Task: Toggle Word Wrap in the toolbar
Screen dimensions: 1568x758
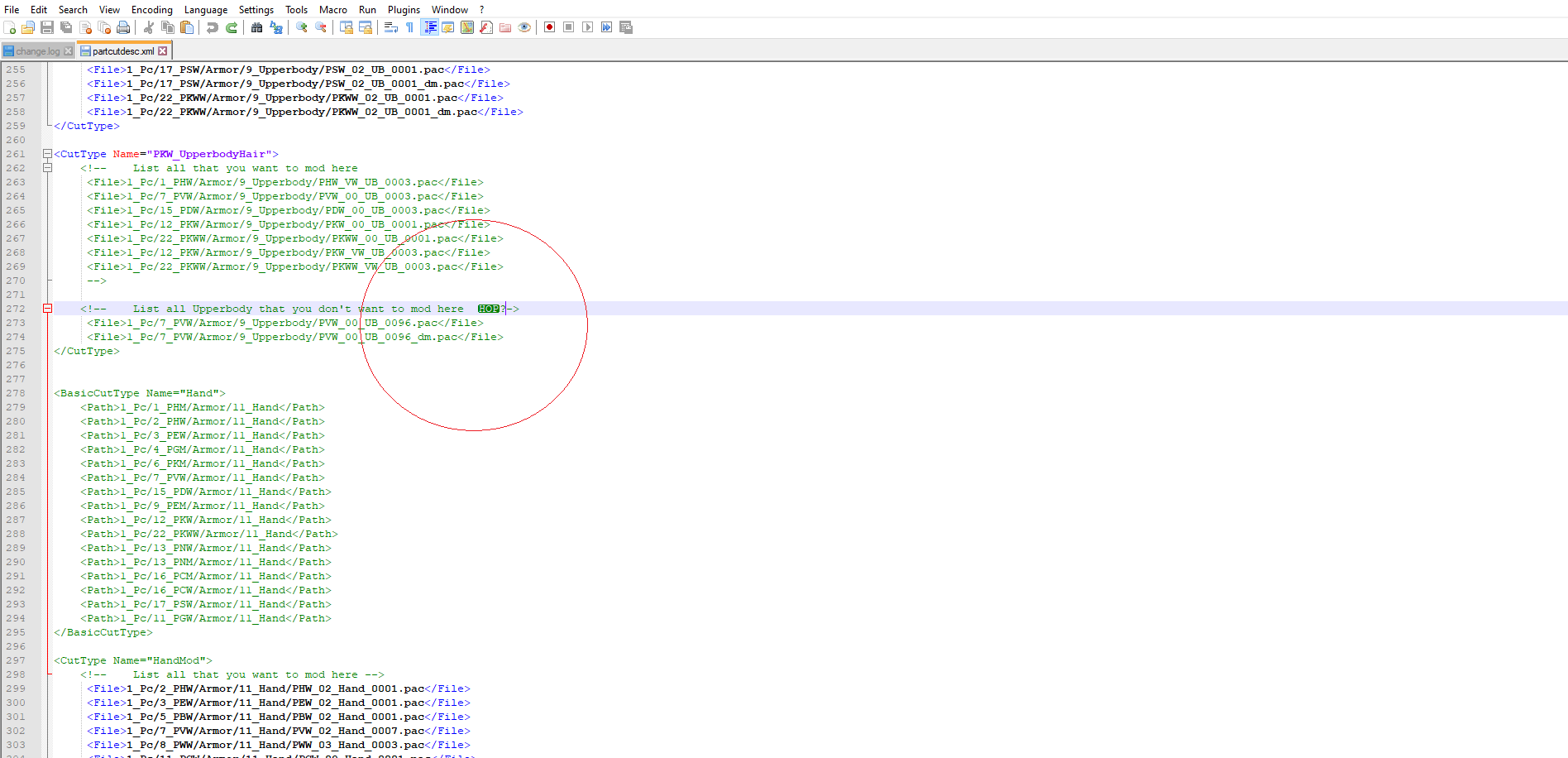Action: click(391, 27)
